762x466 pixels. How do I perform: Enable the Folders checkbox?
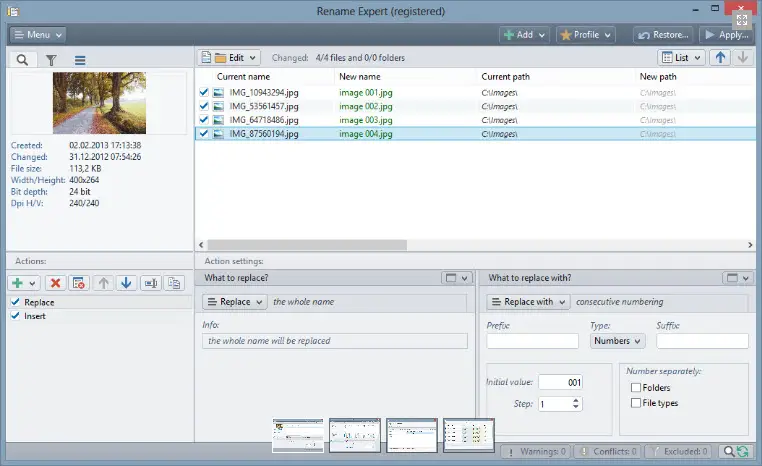point(636,387)
